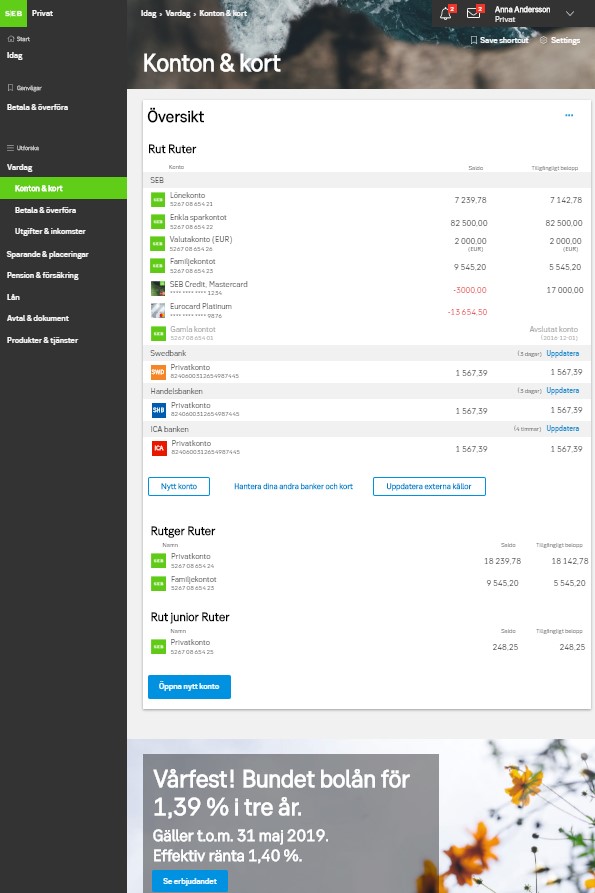Viewport: 595px width, 893px height.
Task: Open SEB Credit, Mastercard entry
Action: click(208, 284)
